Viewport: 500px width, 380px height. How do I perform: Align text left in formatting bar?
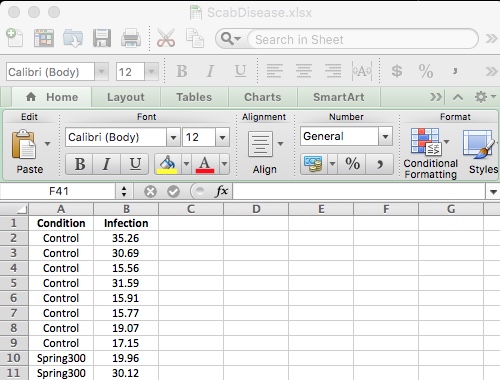[x=275, y=71]
